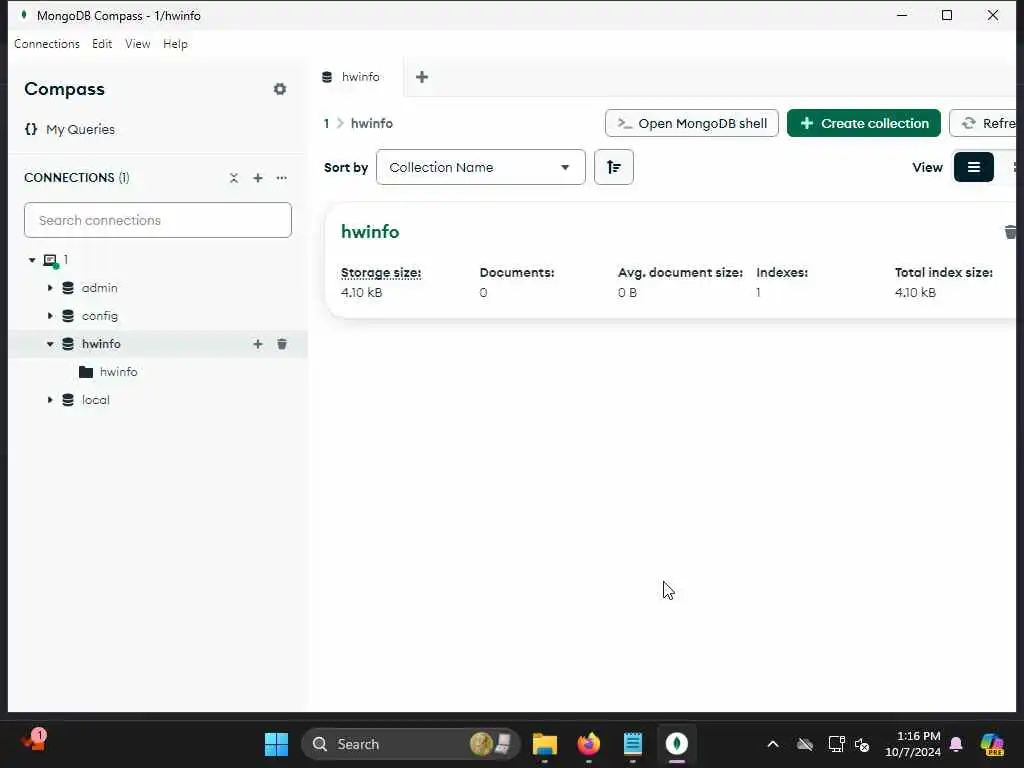Click MongoDB Compass taskbar icon
The image size is (1024, 768).
pos(677,744)
